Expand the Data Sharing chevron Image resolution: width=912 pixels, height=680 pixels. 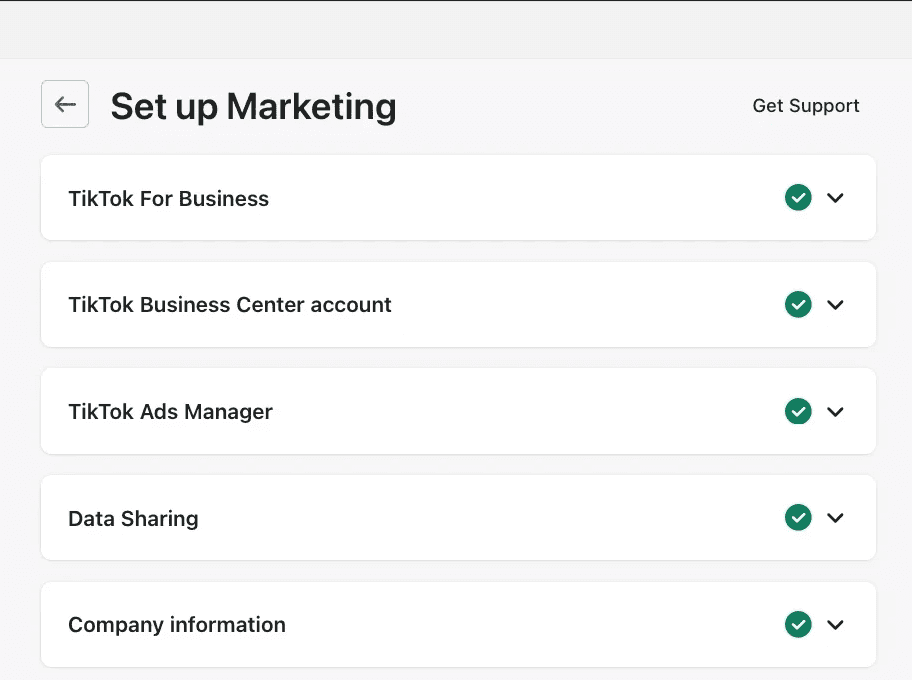point(835,518)
